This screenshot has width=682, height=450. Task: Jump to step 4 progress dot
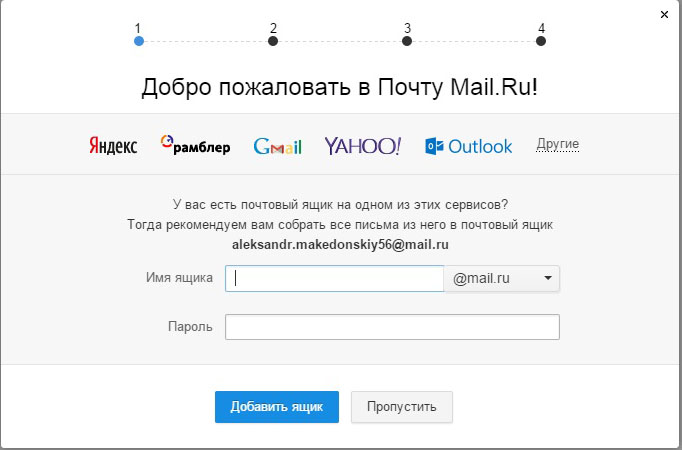tap(541, 41)
